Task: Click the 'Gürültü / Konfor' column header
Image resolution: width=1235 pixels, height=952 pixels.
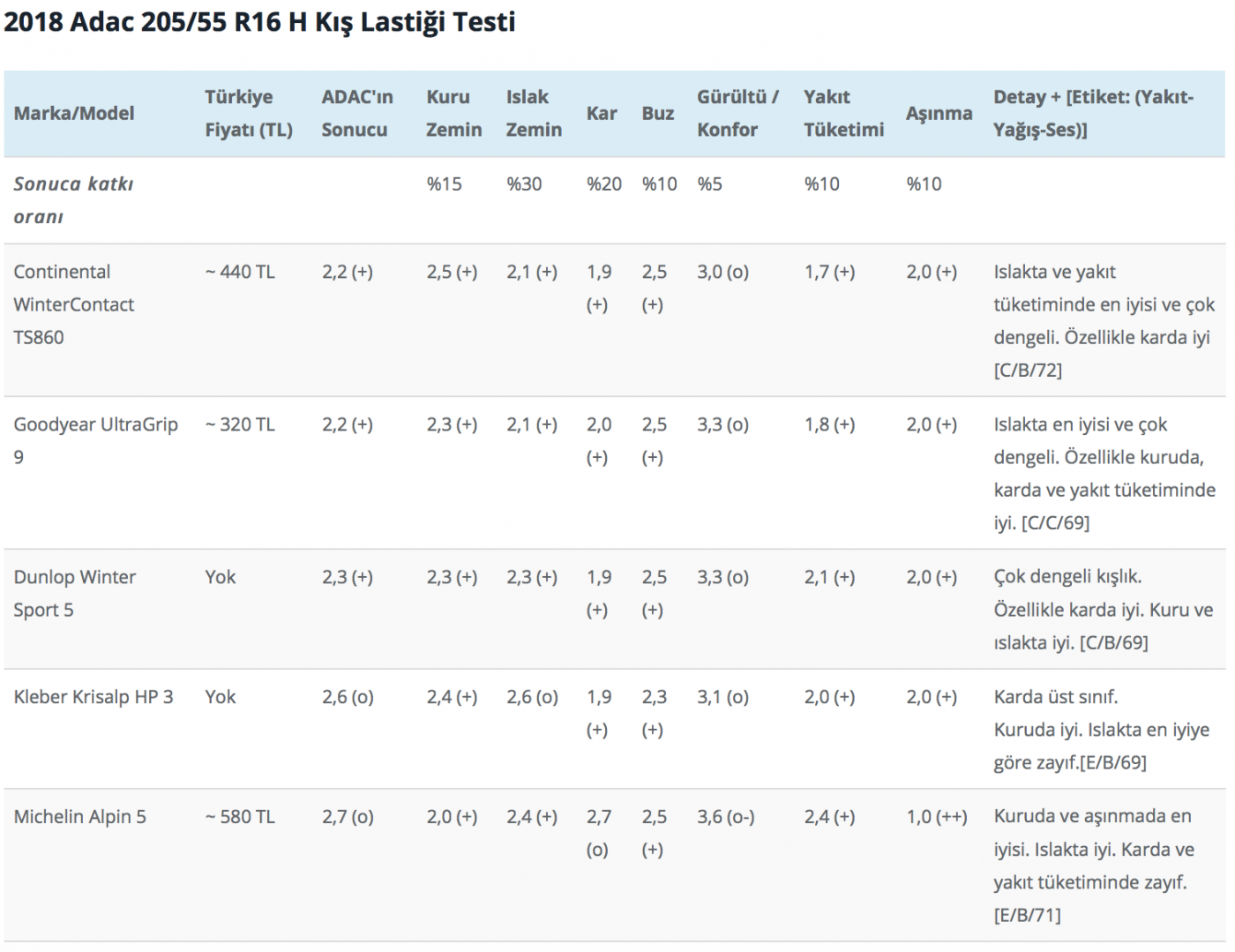Action: coord(737,113)
